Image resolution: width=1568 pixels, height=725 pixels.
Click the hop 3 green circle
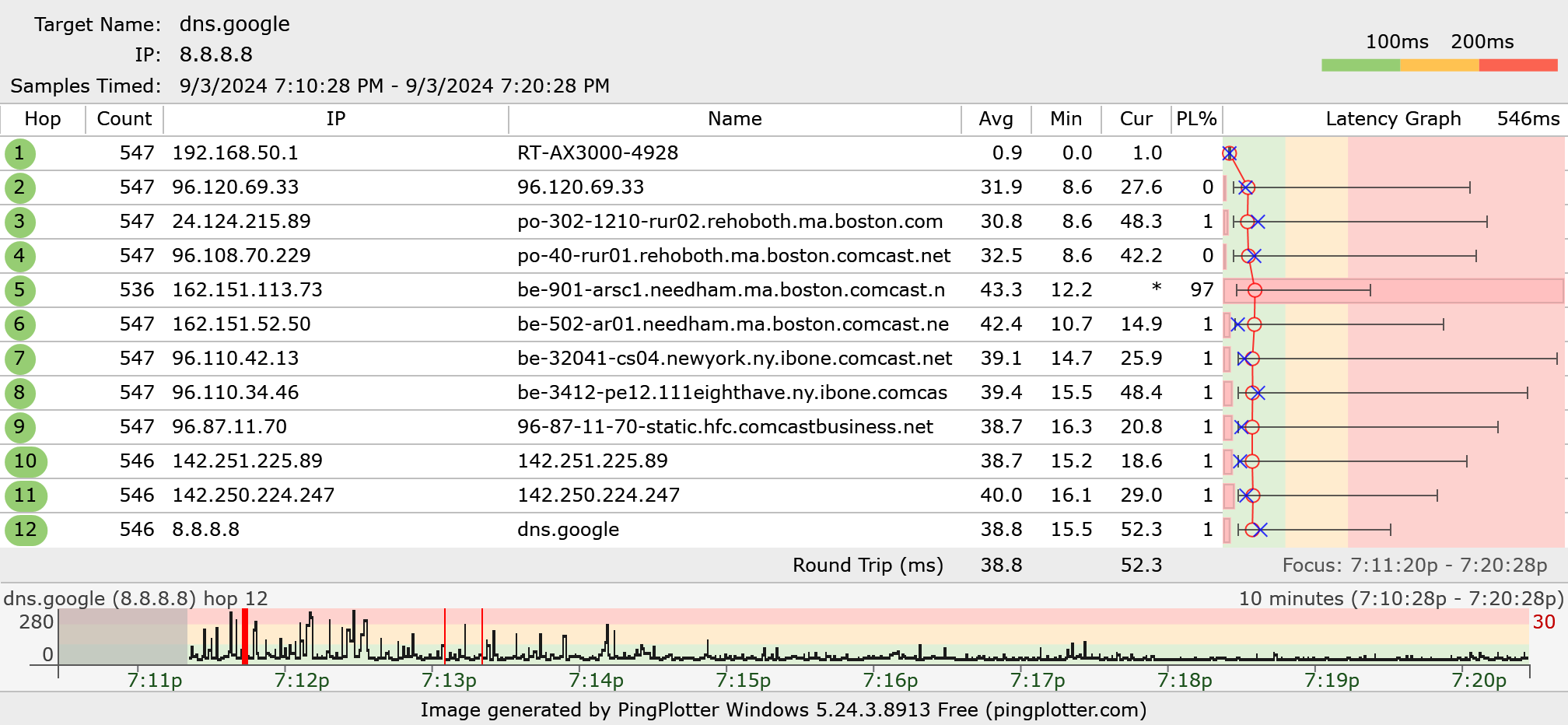point(19,222)
